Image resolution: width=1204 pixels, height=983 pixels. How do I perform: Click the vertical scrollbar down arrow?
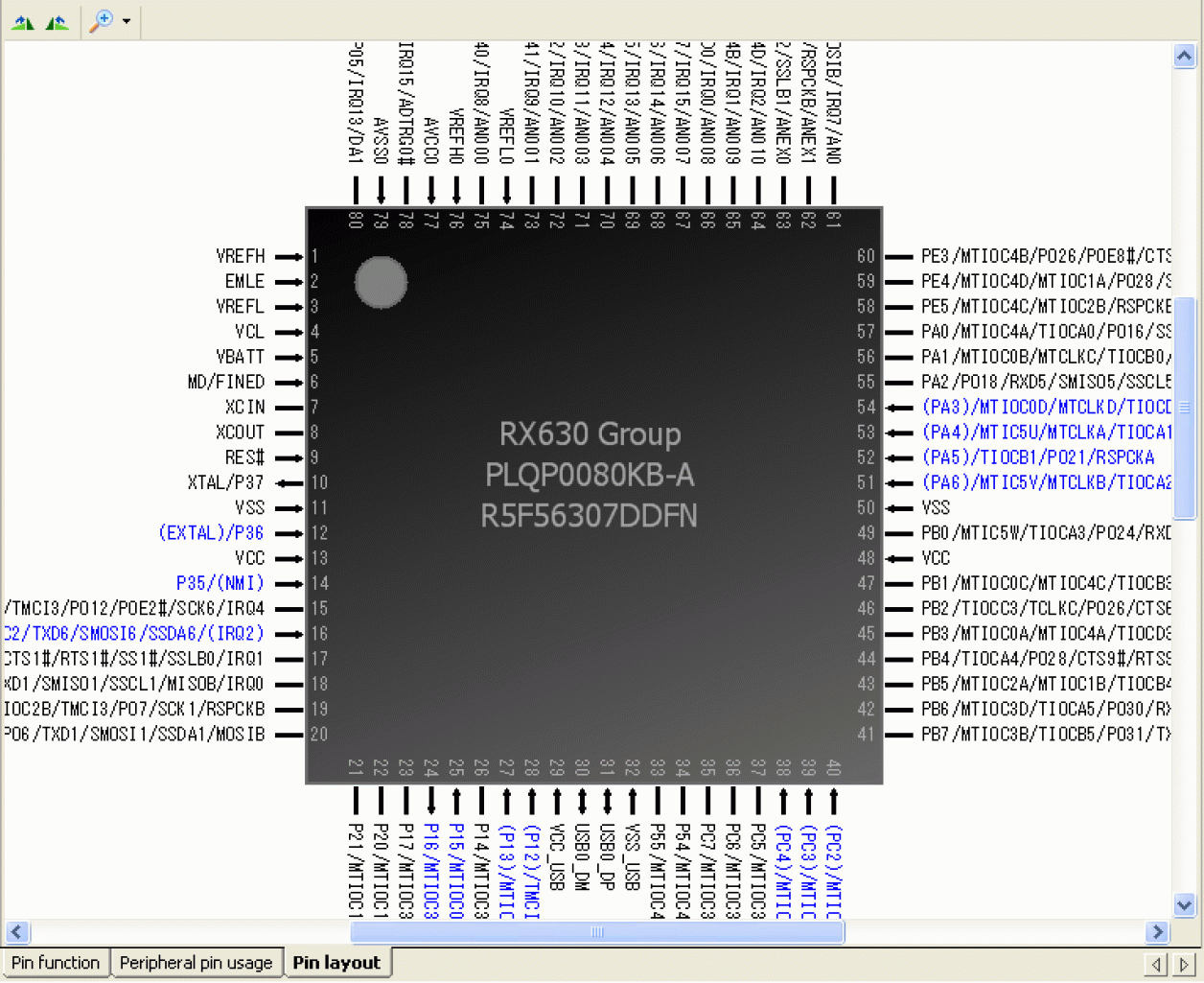1184,904
